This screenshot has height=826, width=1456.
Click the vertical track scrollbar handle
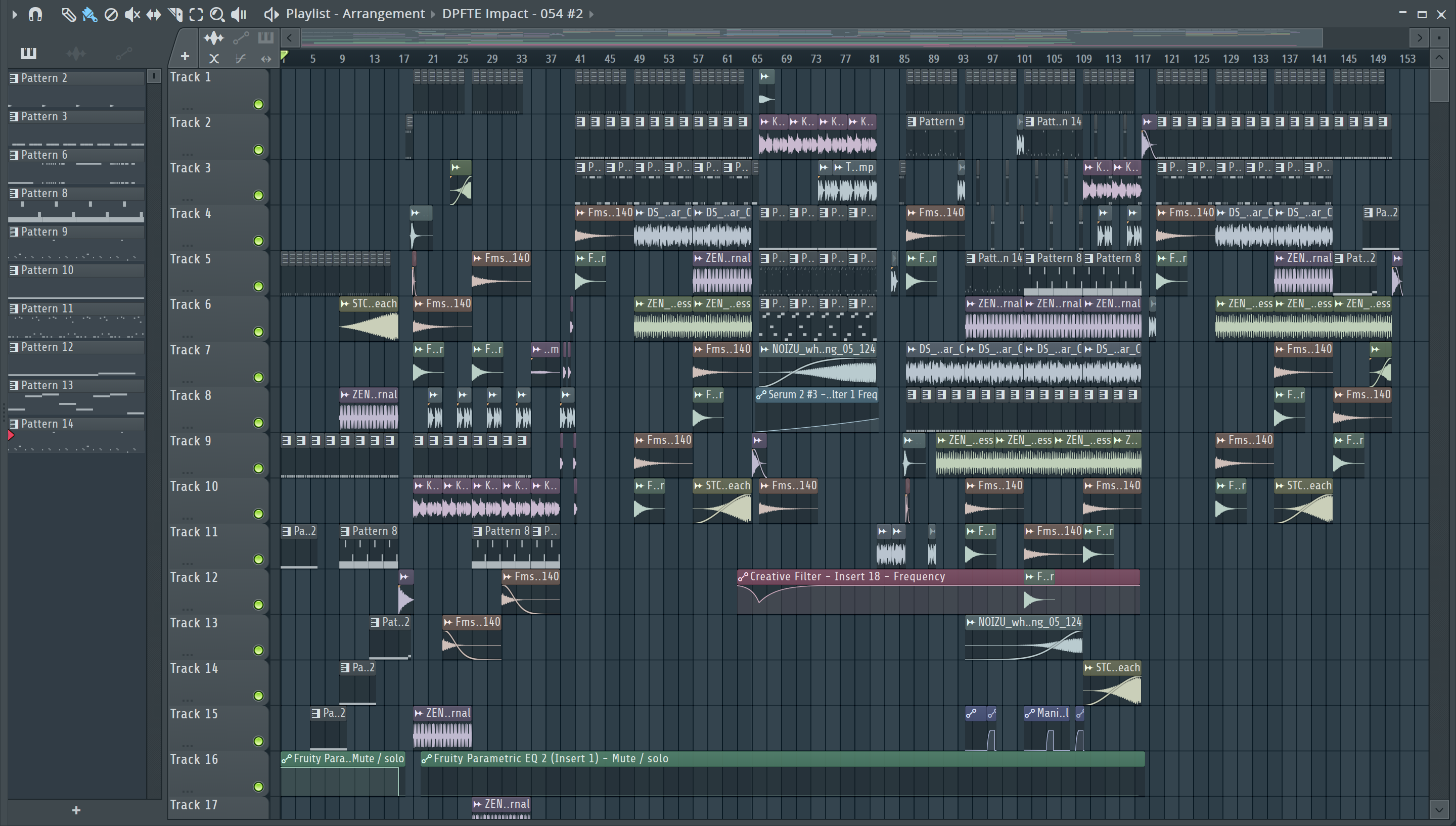pos(1439,85)
